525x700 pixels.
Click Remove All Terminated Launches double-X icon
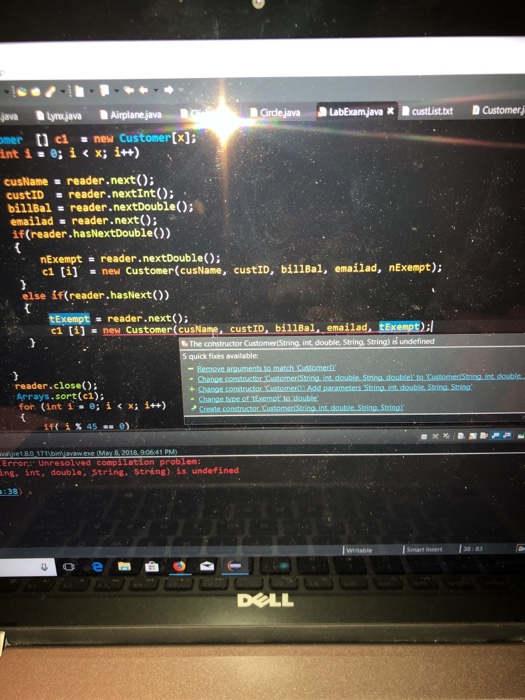[x=446, y=436]
